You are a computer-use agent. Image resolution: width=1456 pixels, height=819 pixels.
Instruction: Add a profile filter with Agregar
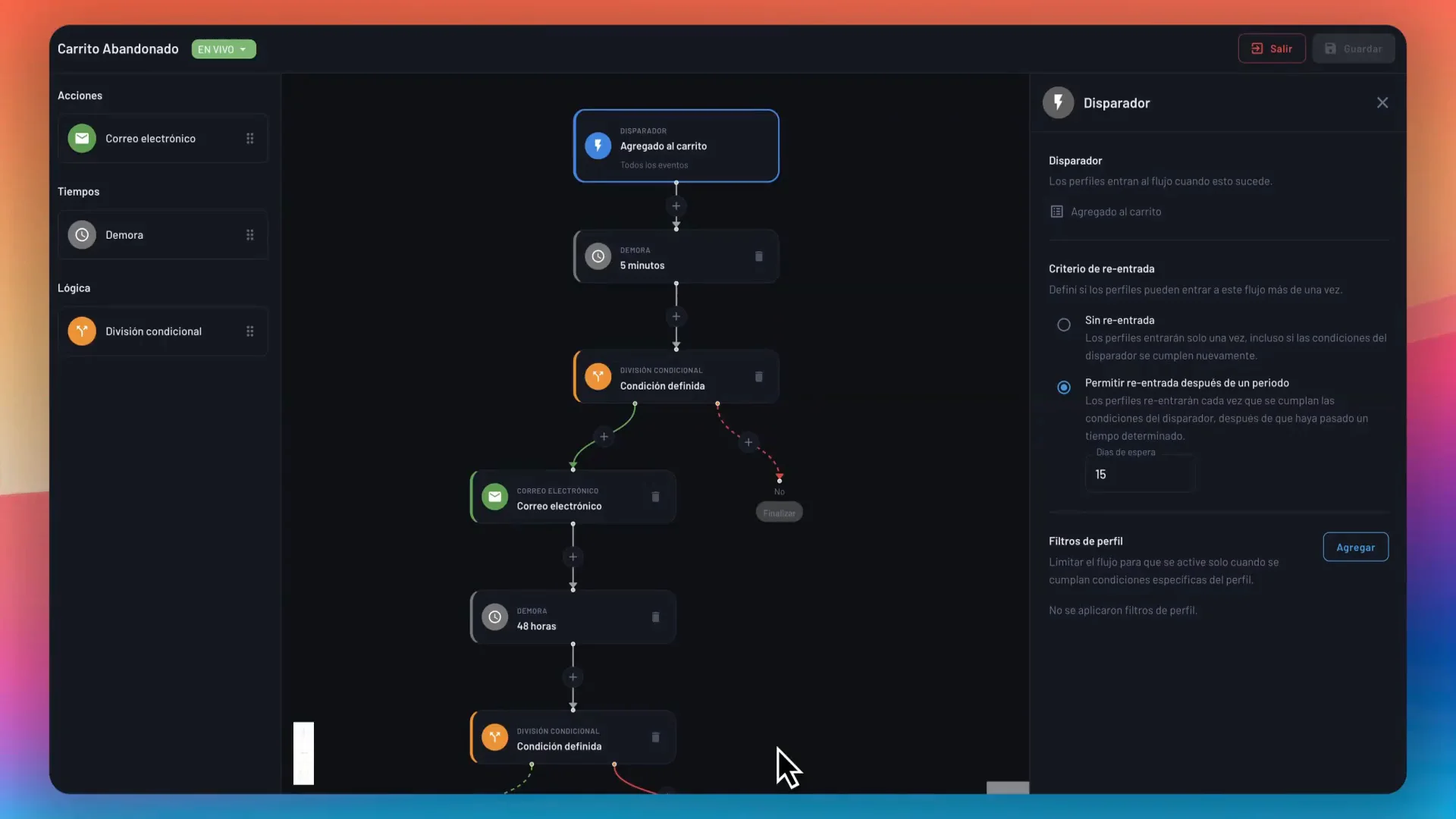click(x=1354, y=548)
